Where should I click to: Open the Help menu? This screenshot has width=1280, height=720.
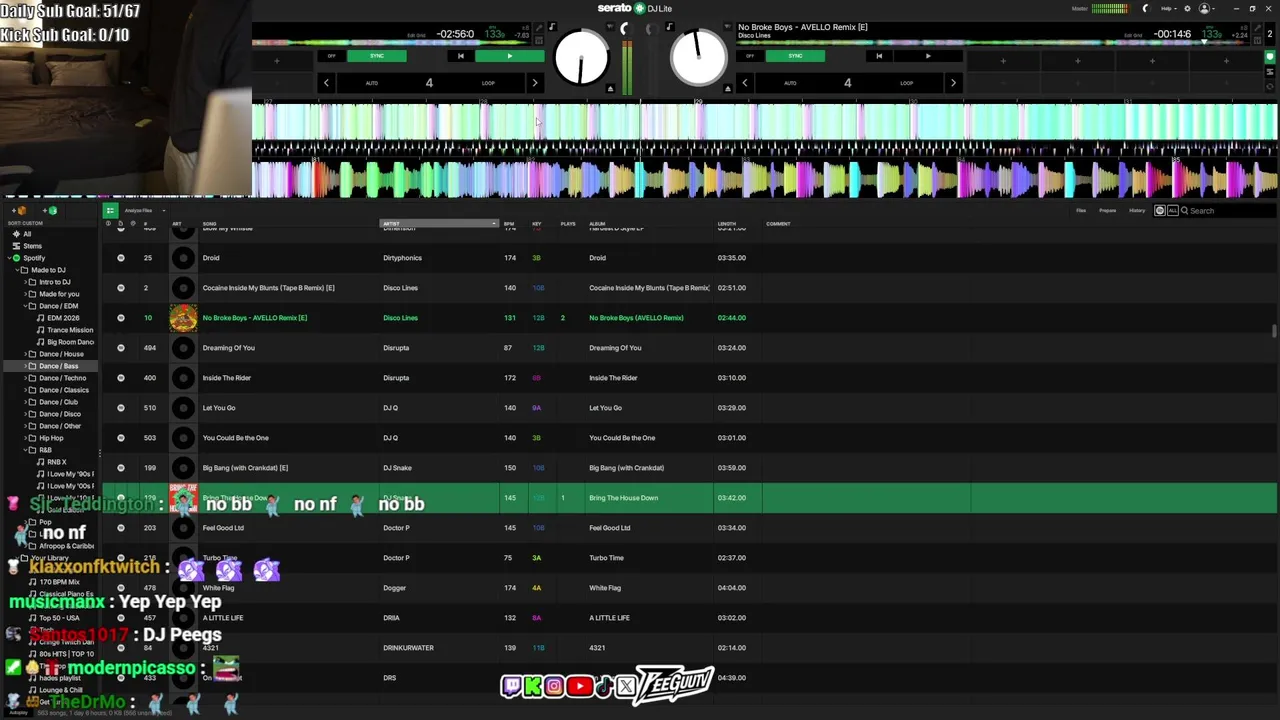1168,8
